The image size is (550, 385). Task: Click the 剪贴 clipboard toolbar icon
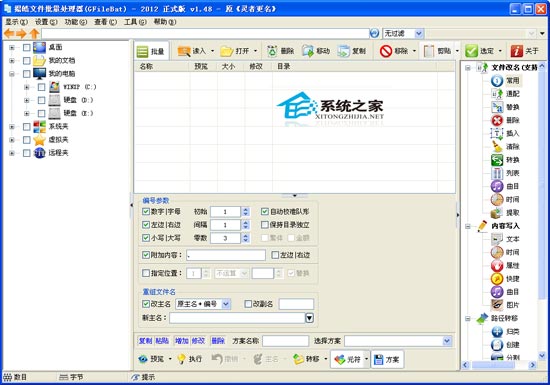[x=429, y=51]
